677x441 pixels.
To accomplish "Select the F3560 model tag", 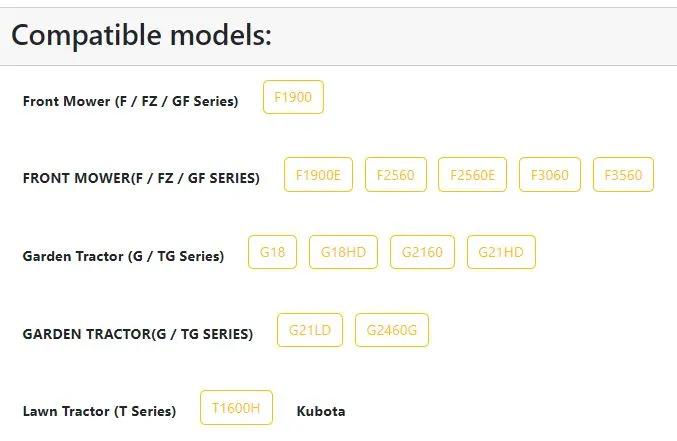I will point(623,174).
